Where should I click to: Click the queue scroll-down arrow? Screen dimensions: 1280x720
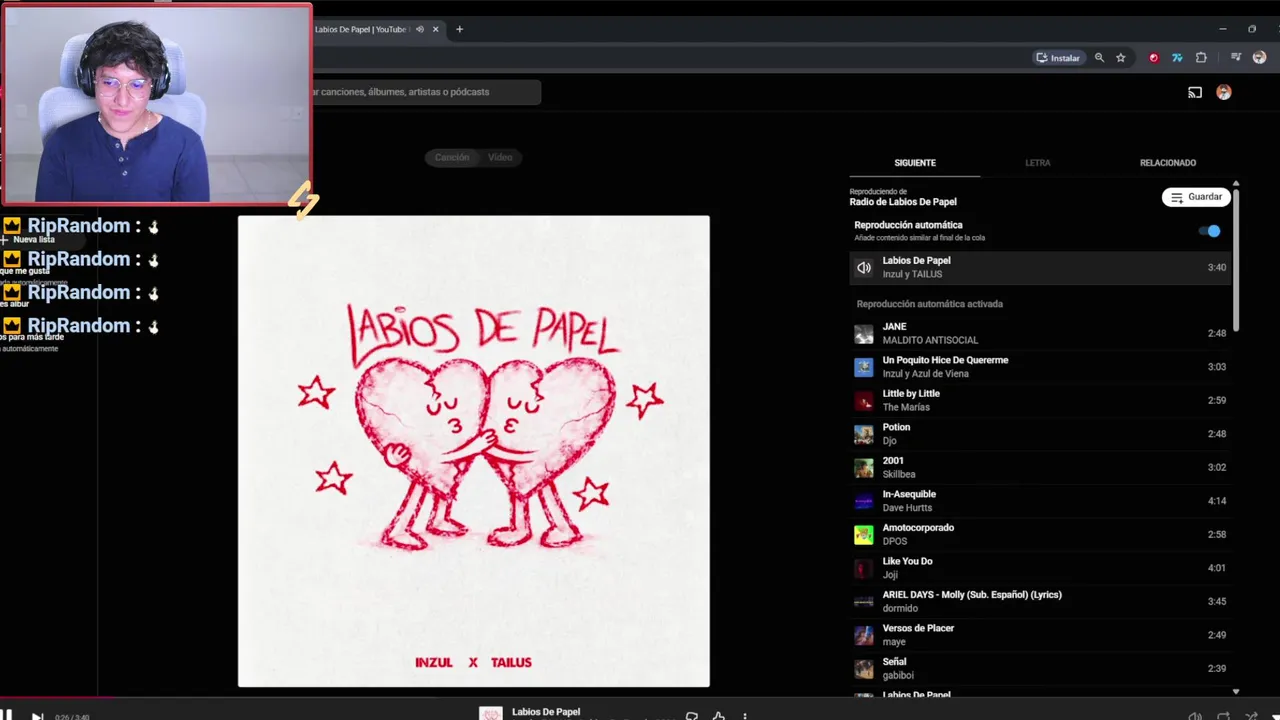(1236, 691)
